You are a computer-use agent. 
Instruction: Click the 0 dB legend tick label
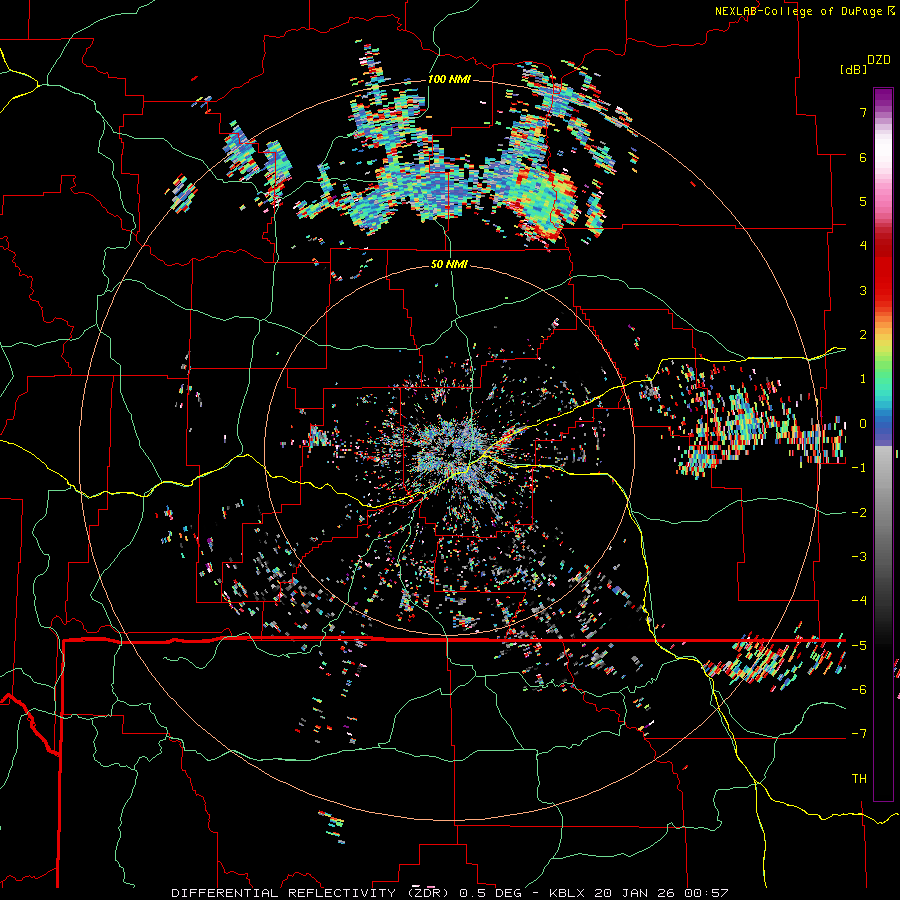[x=863, y=424]
